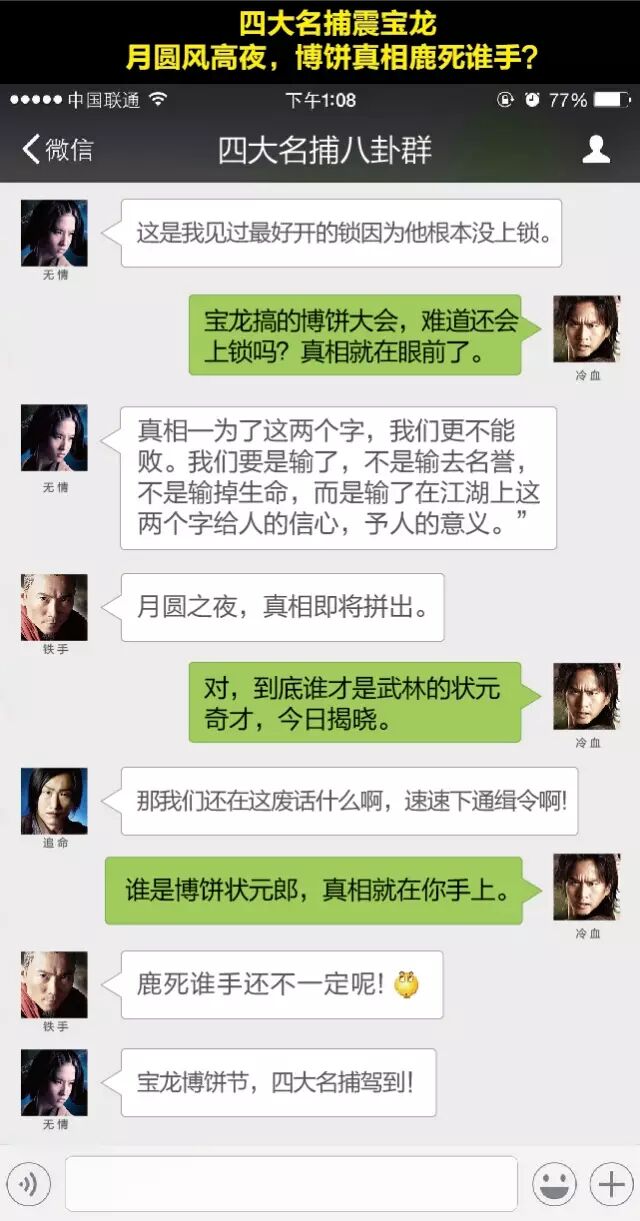The height and width of the screenshot is (1221, 640).
Task: Select the green 谁是博饼状元郎 message bubble
Action: [316, 890]
